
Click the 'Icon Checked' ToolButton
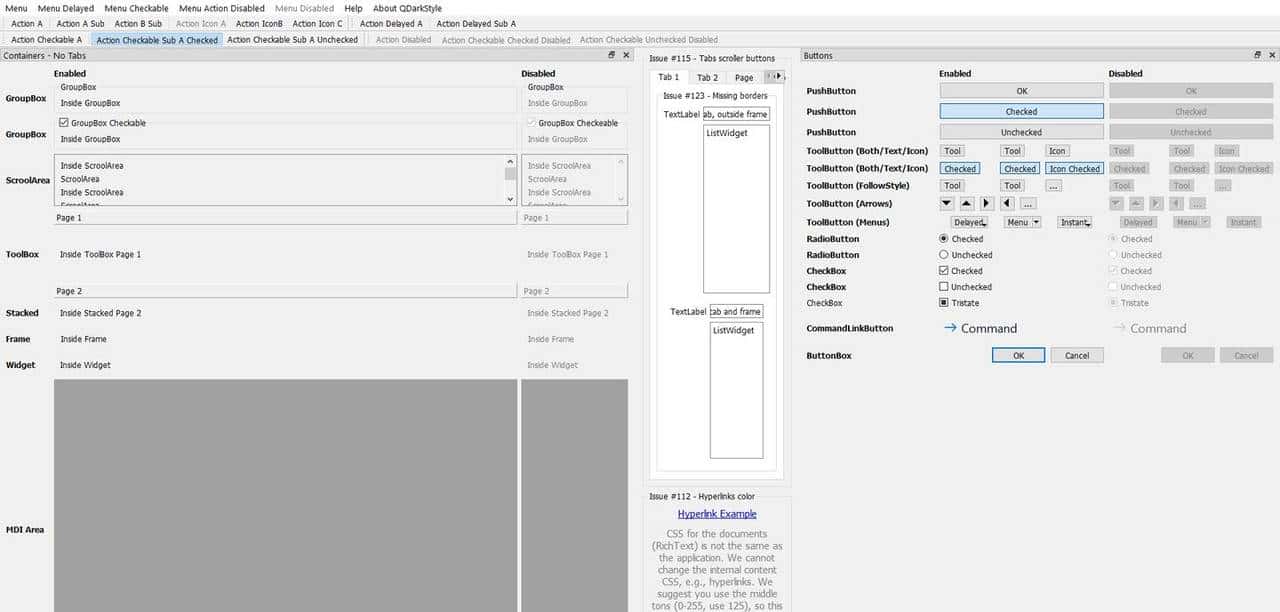click(1074, 168)
